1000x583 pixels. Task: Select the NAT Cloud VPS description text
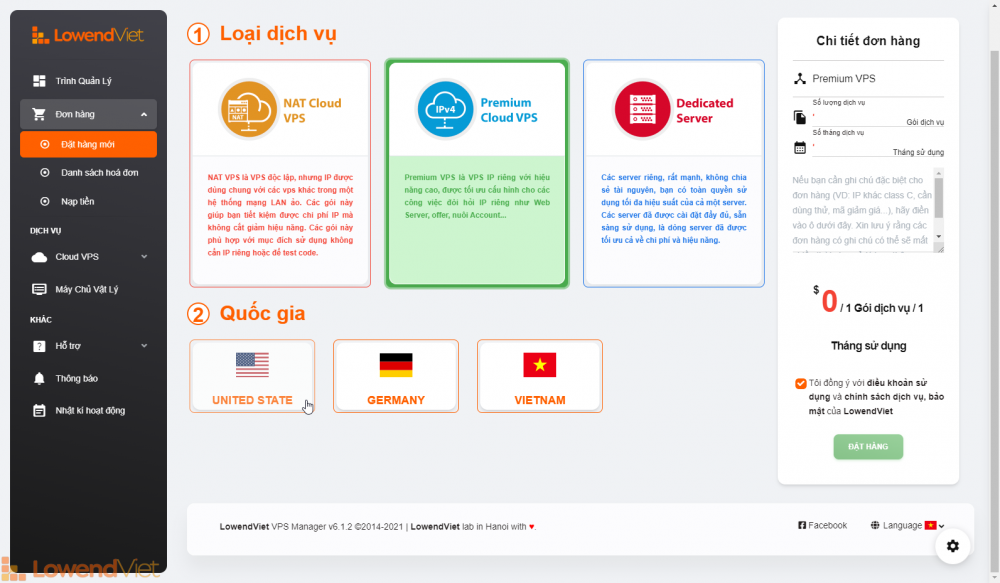pos(280,215)
